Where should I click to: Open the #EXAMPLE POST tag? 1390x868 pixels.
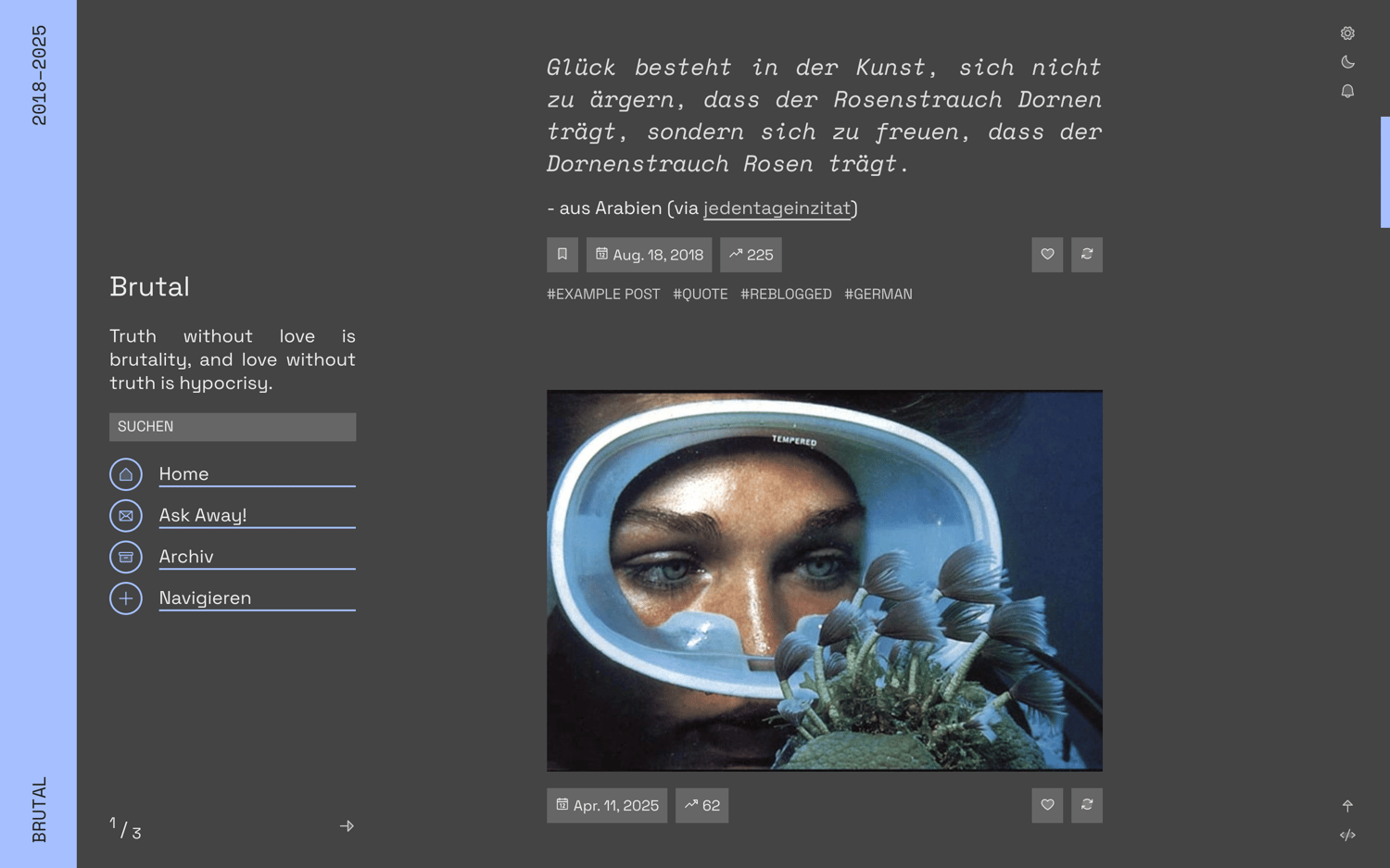click(603, 294)
